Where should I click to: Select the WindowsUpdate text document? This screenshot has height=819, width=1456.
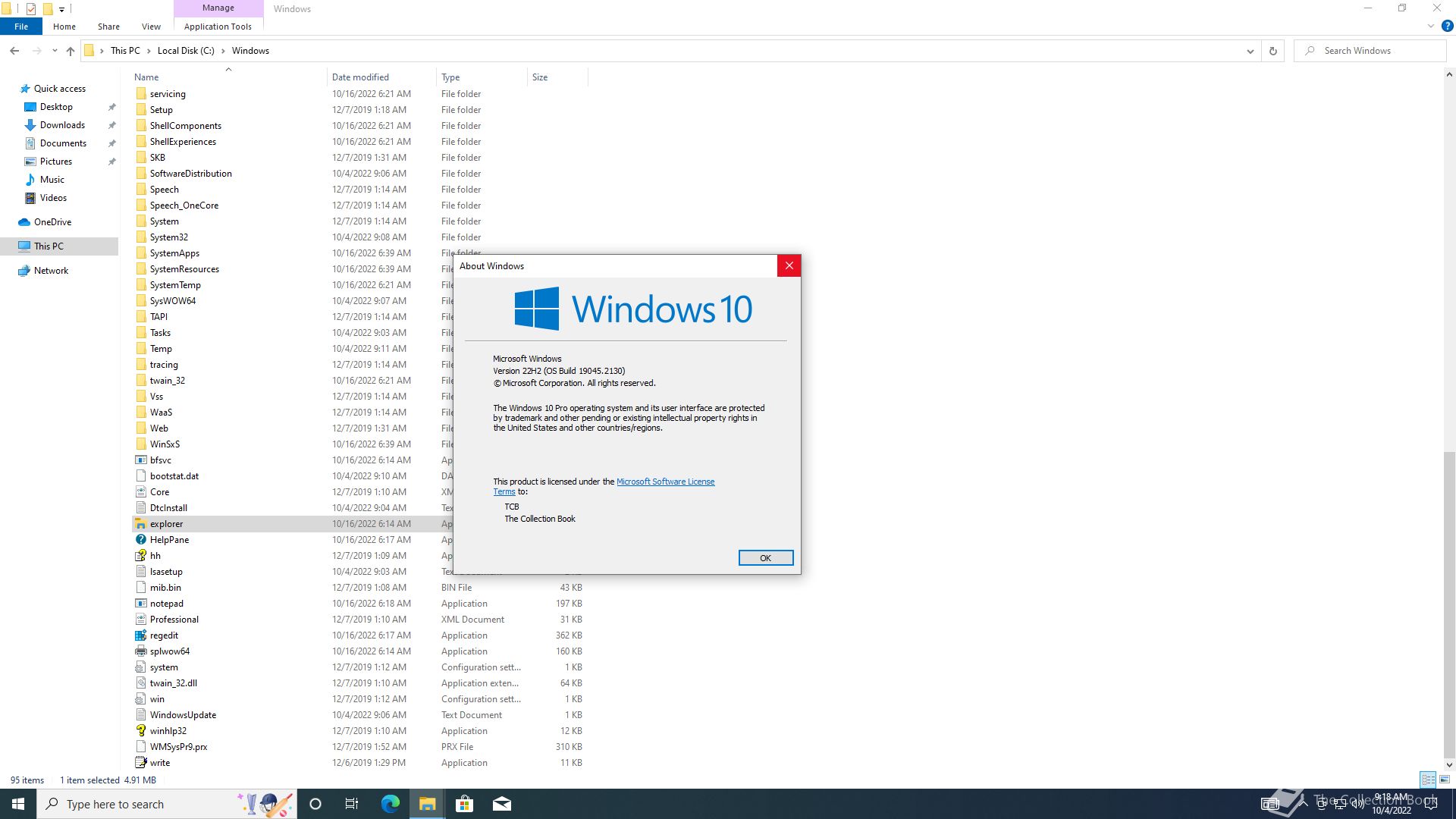[x=183, y=715]
